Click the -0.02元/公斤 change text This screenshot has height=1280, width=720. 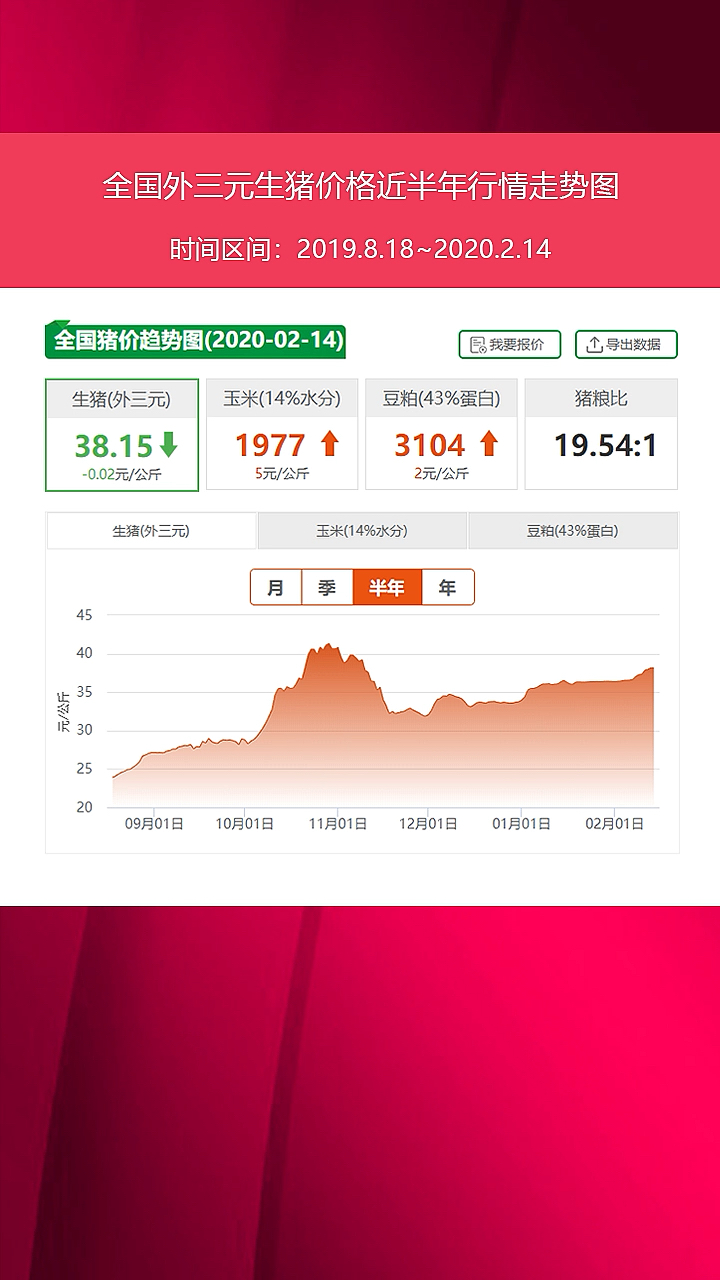pyautogui.click(x=122, y=474)
